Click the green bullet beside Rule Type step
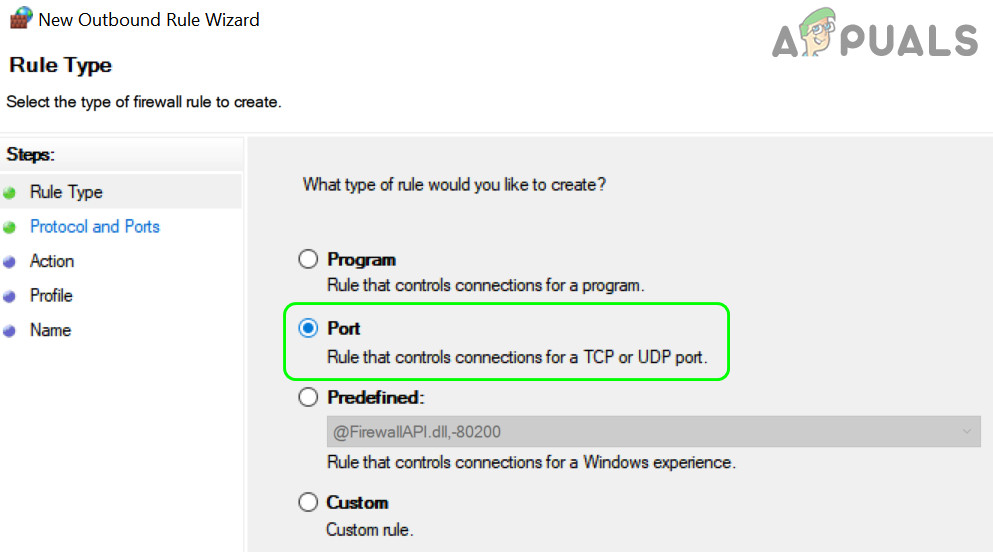 click(x=10, y=193)
